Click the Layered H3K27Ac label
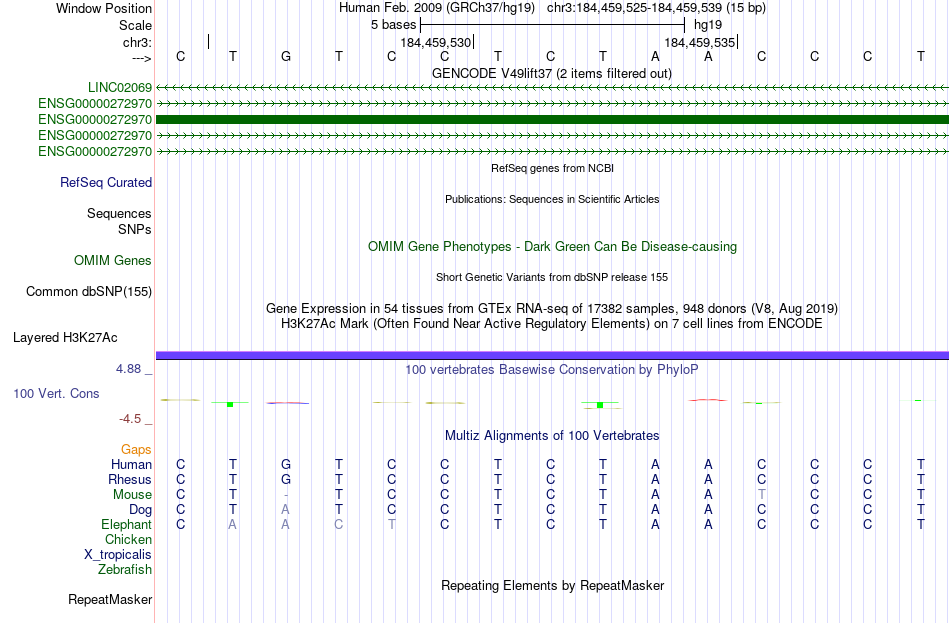950x623 pixels. point(65,338)
